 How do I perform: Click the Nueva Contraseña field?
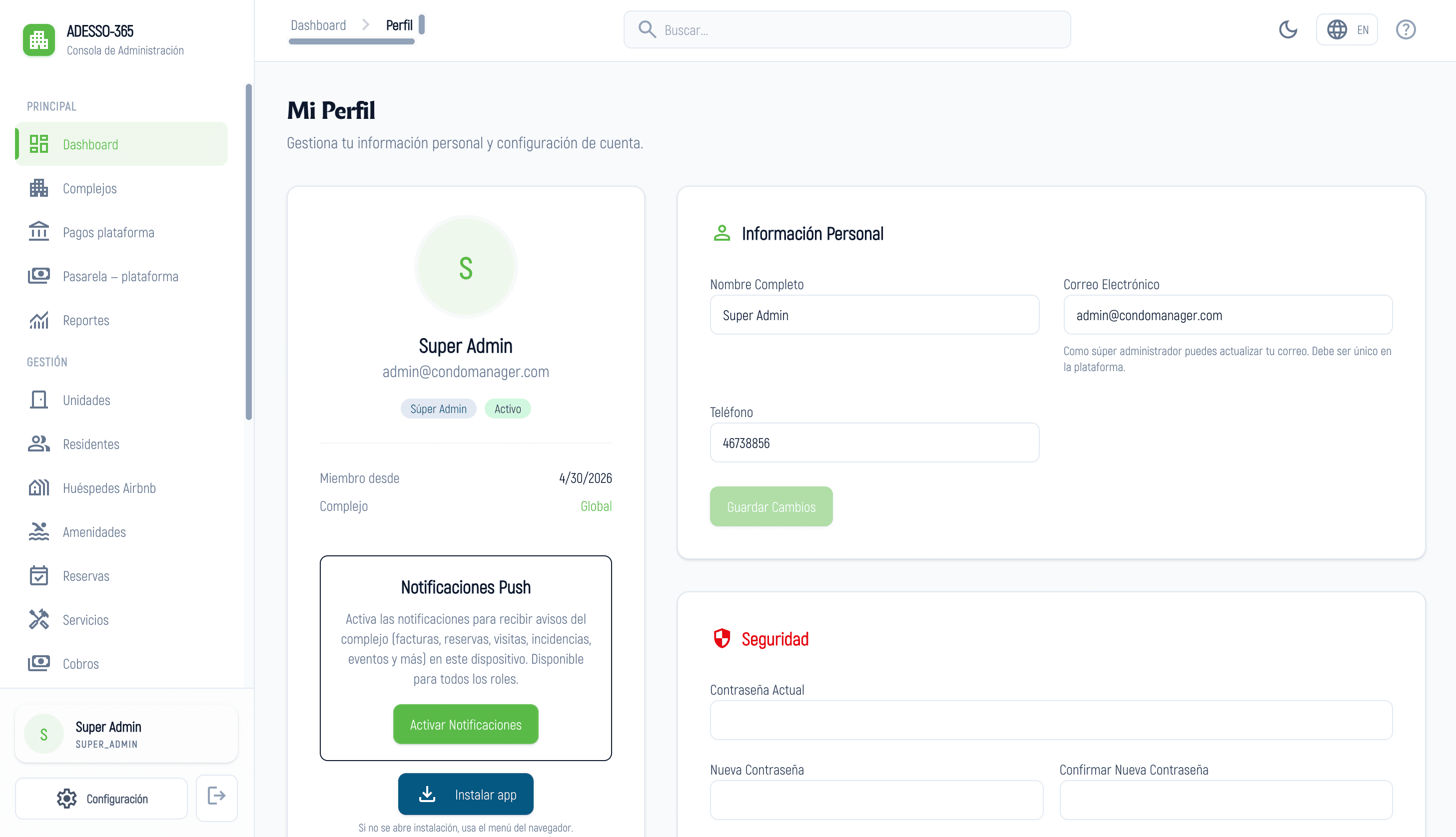(x=876, y=800)
